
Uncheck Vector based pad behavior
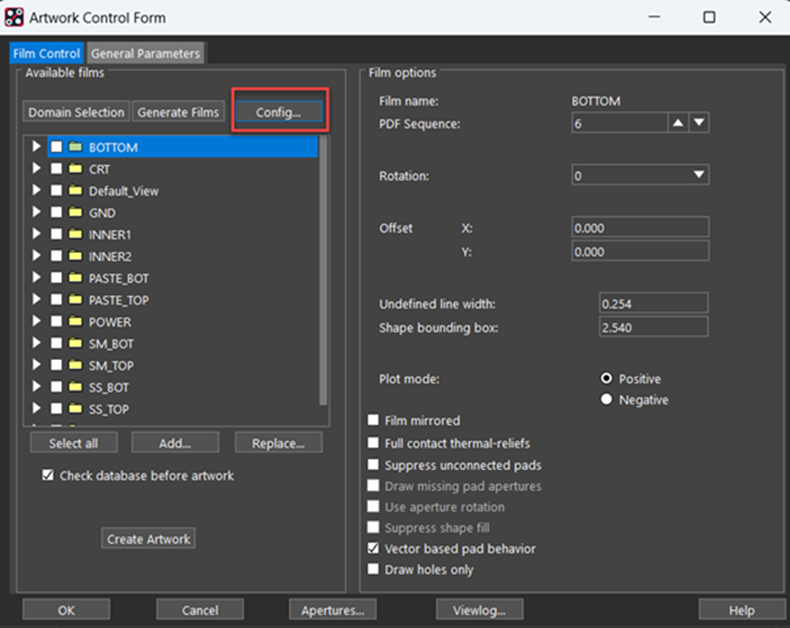374,549
